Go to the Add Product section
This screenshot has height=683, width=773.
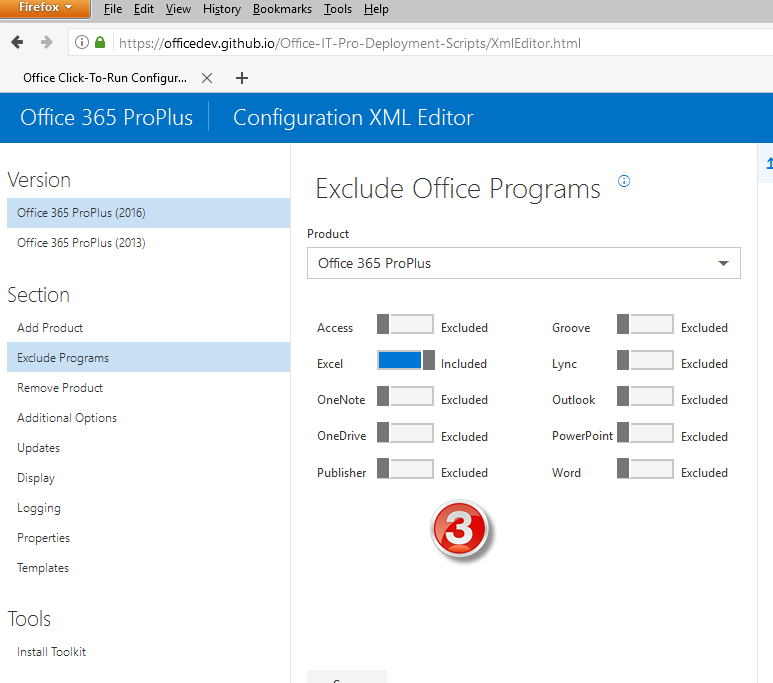click(x=148, y=327)
